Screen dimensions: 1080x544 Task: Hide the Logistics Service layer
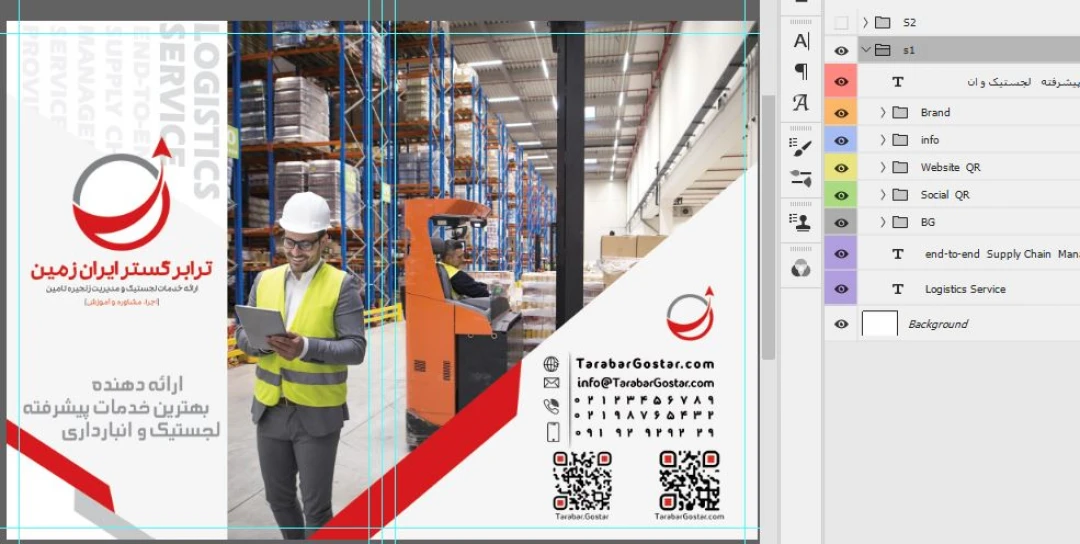[841, 289]
